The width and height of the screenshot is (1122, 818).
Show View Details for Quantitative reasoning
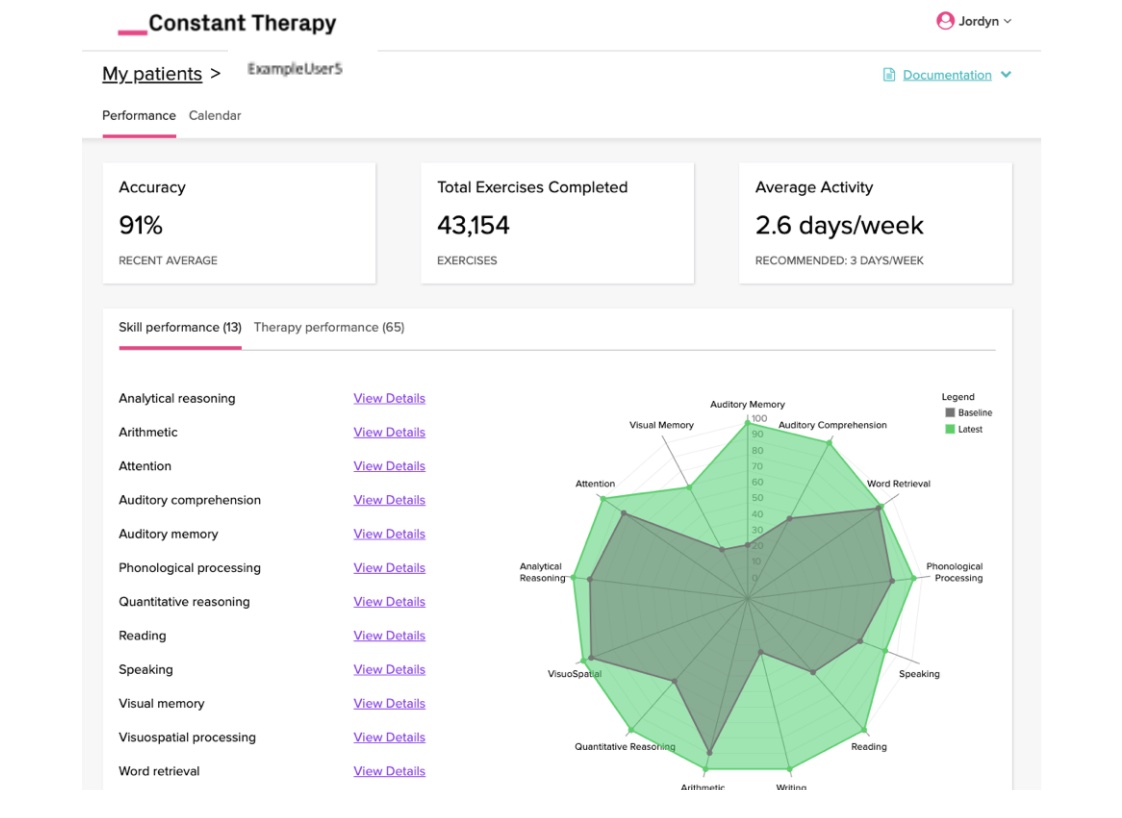pos(389,602)
